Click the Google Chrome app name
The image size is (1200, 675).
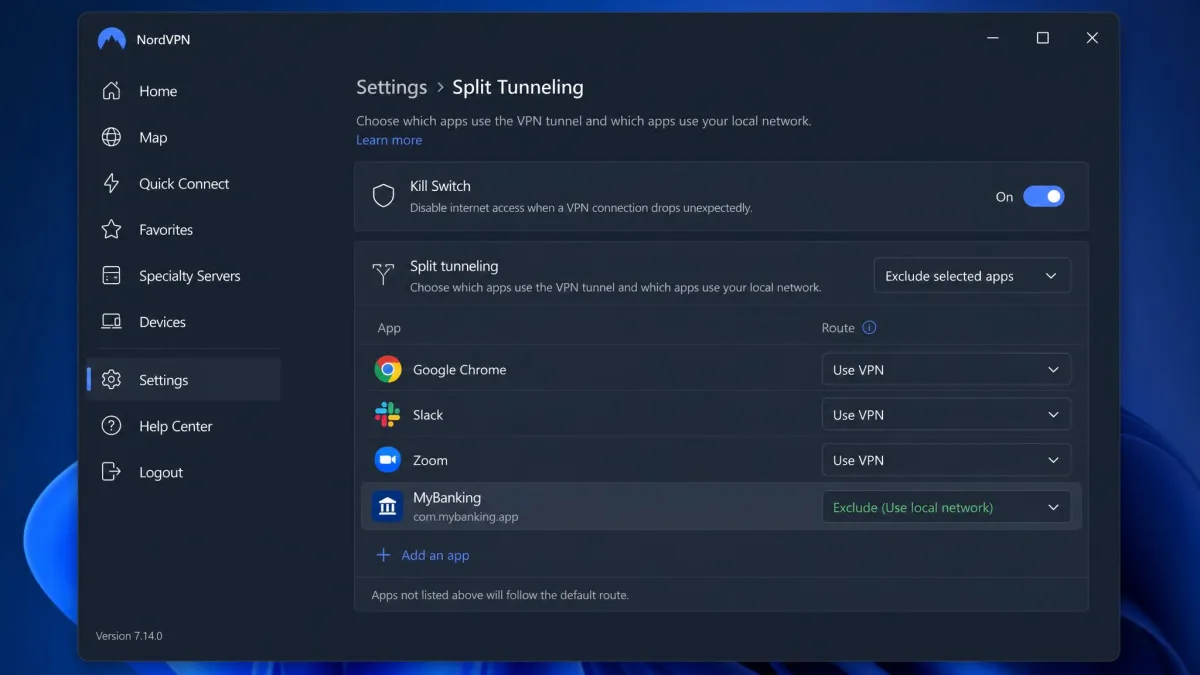tap(460, 369)
